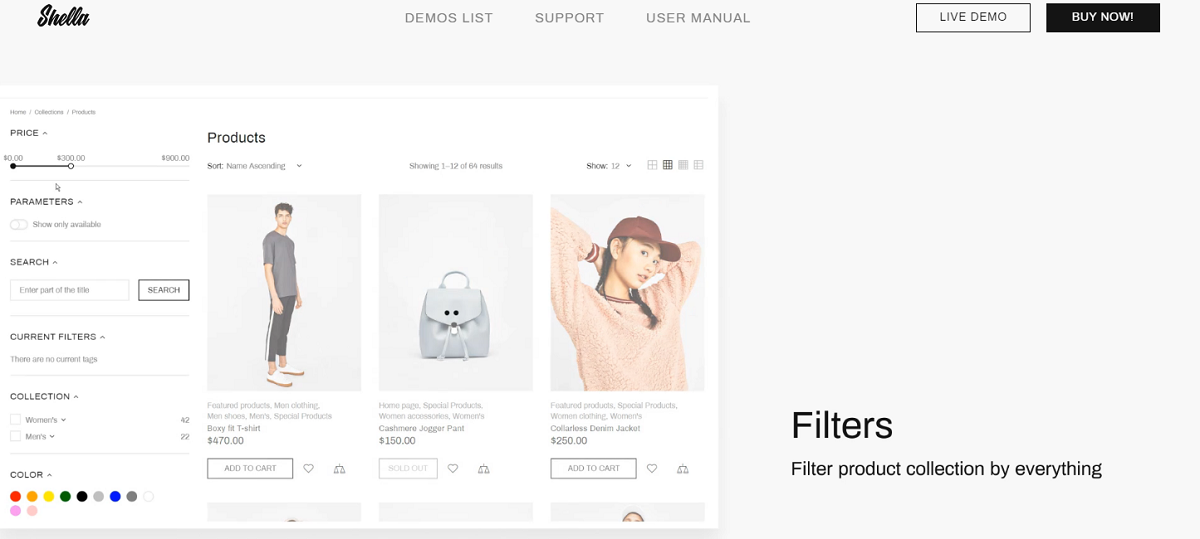Switch to list view layout icon

pos(699,165)
